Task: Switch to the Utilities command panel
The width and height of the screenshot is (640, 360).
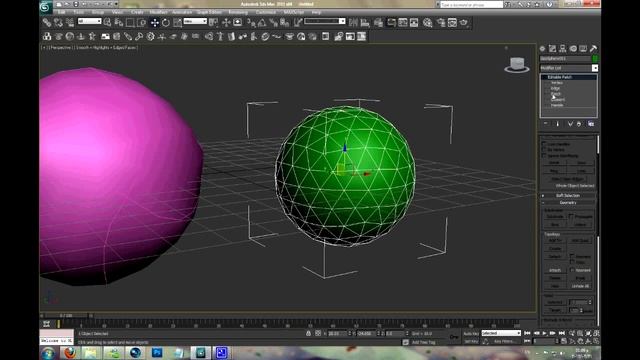Action: coord(593,49)
